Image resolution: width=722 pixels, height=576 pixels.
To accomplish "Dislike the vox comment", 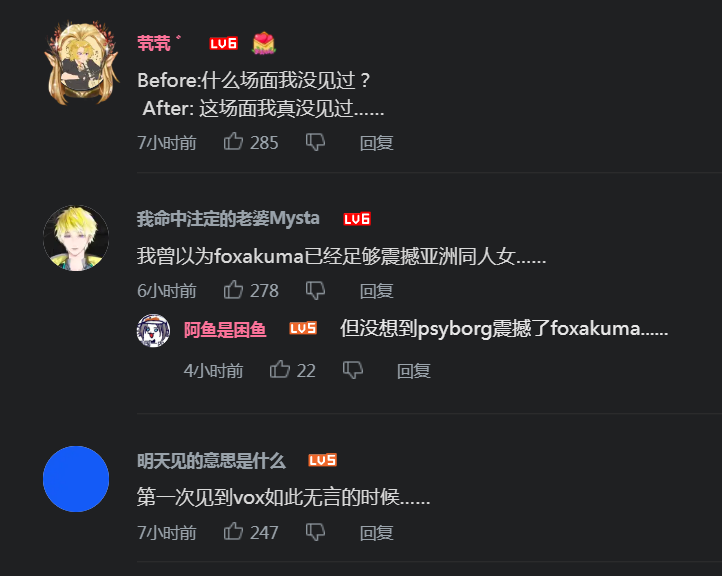I will (x=315, y=532).
